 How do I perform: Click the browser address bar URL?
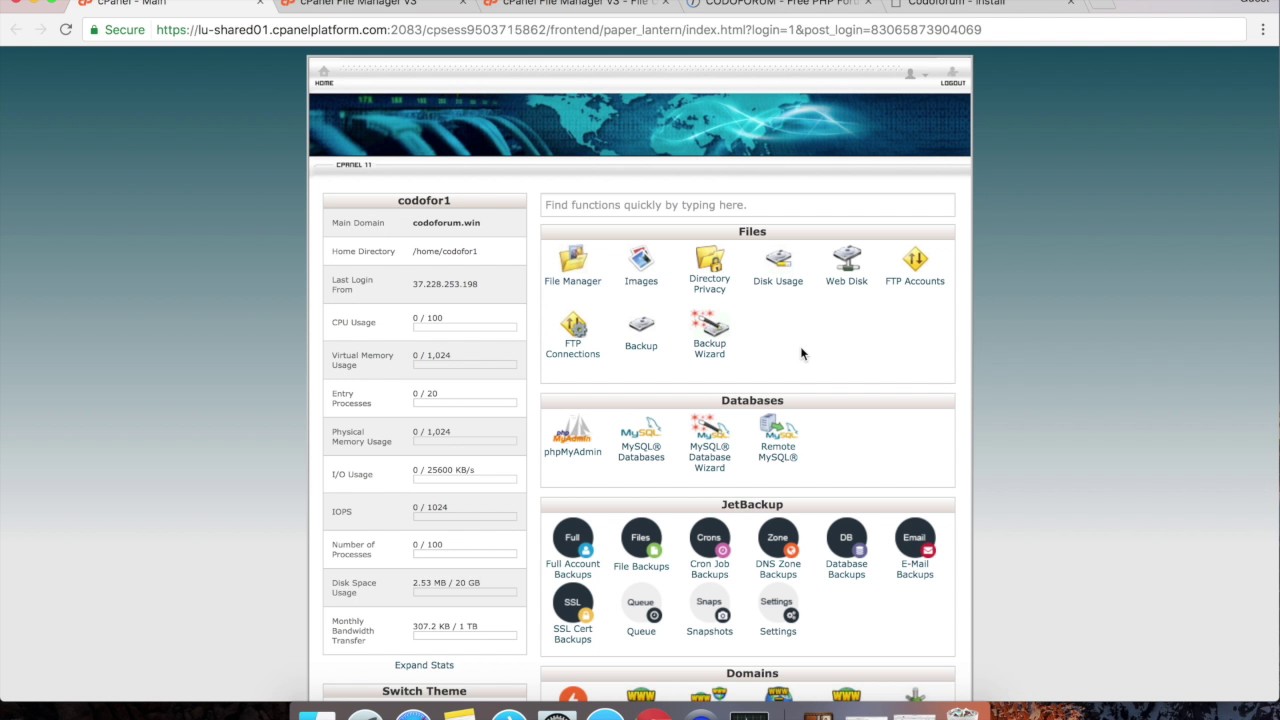[x=569, y=30]
